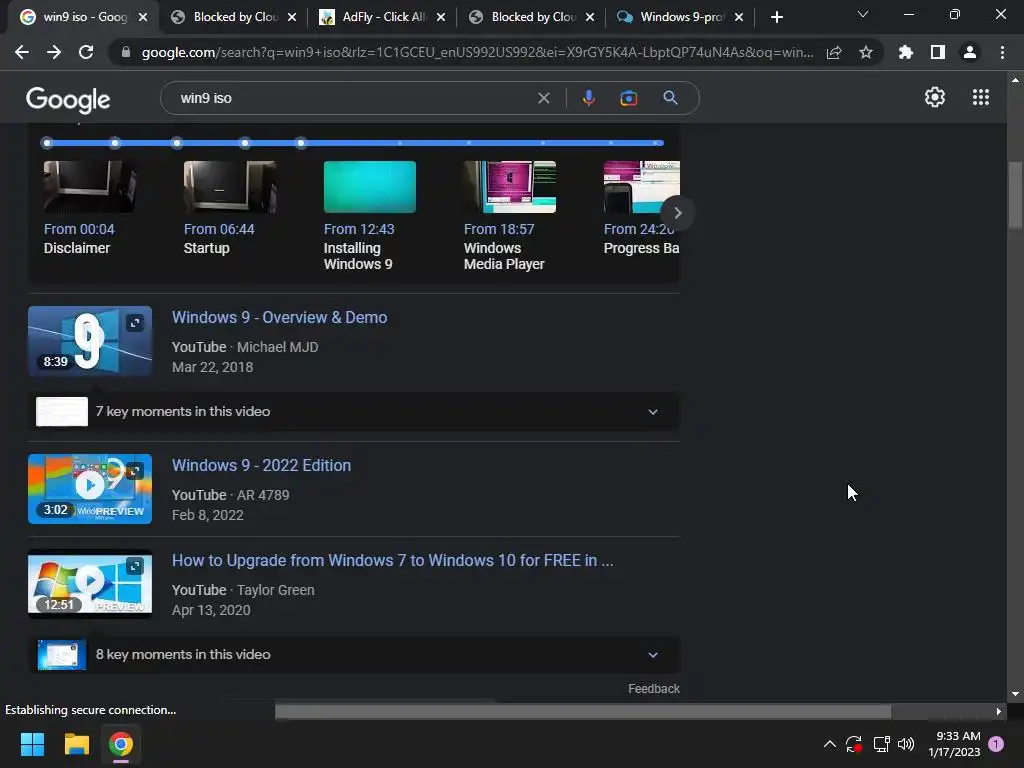Open the volume control in the tray
1024x768 pixels.
coord(906,744)
